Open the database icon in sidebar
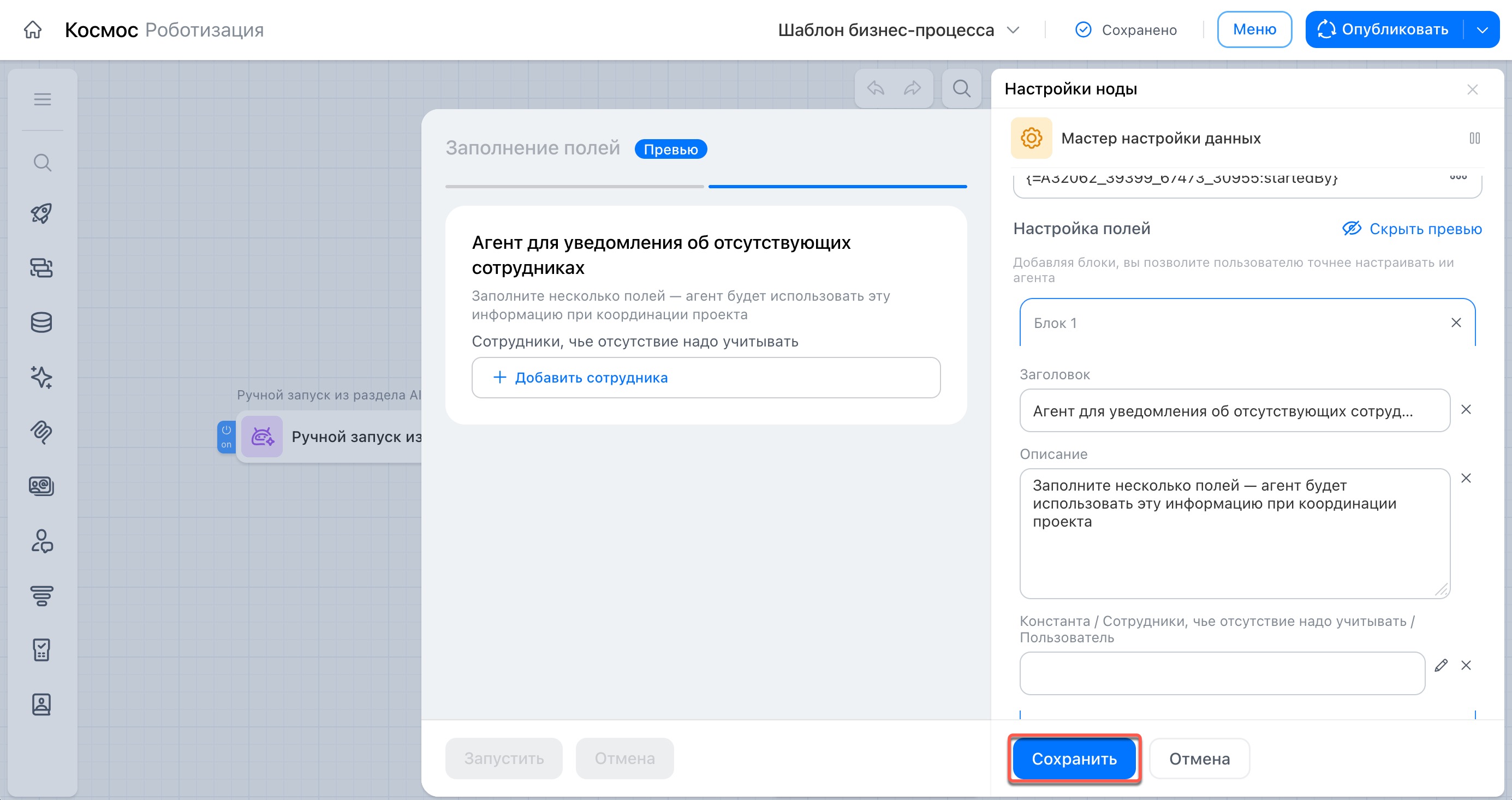The height and width of the screenshot is (800, 1512). (x=41, y=322)
